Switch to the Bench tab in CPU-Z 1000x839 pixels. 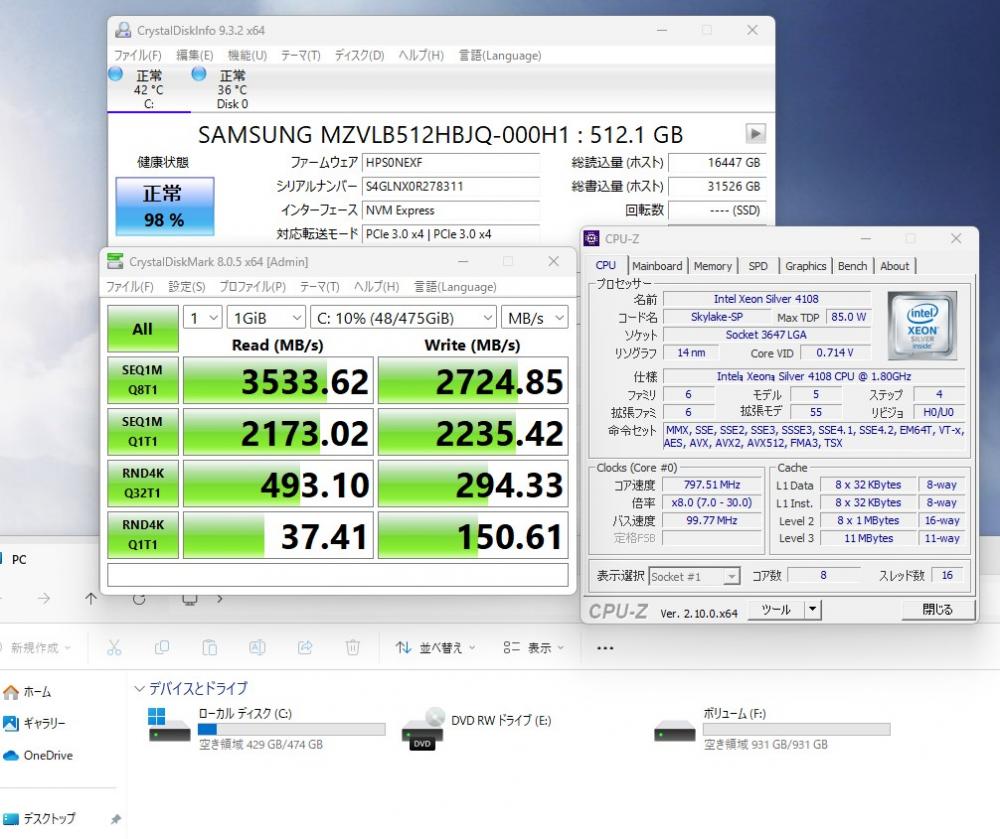[852, 266]
